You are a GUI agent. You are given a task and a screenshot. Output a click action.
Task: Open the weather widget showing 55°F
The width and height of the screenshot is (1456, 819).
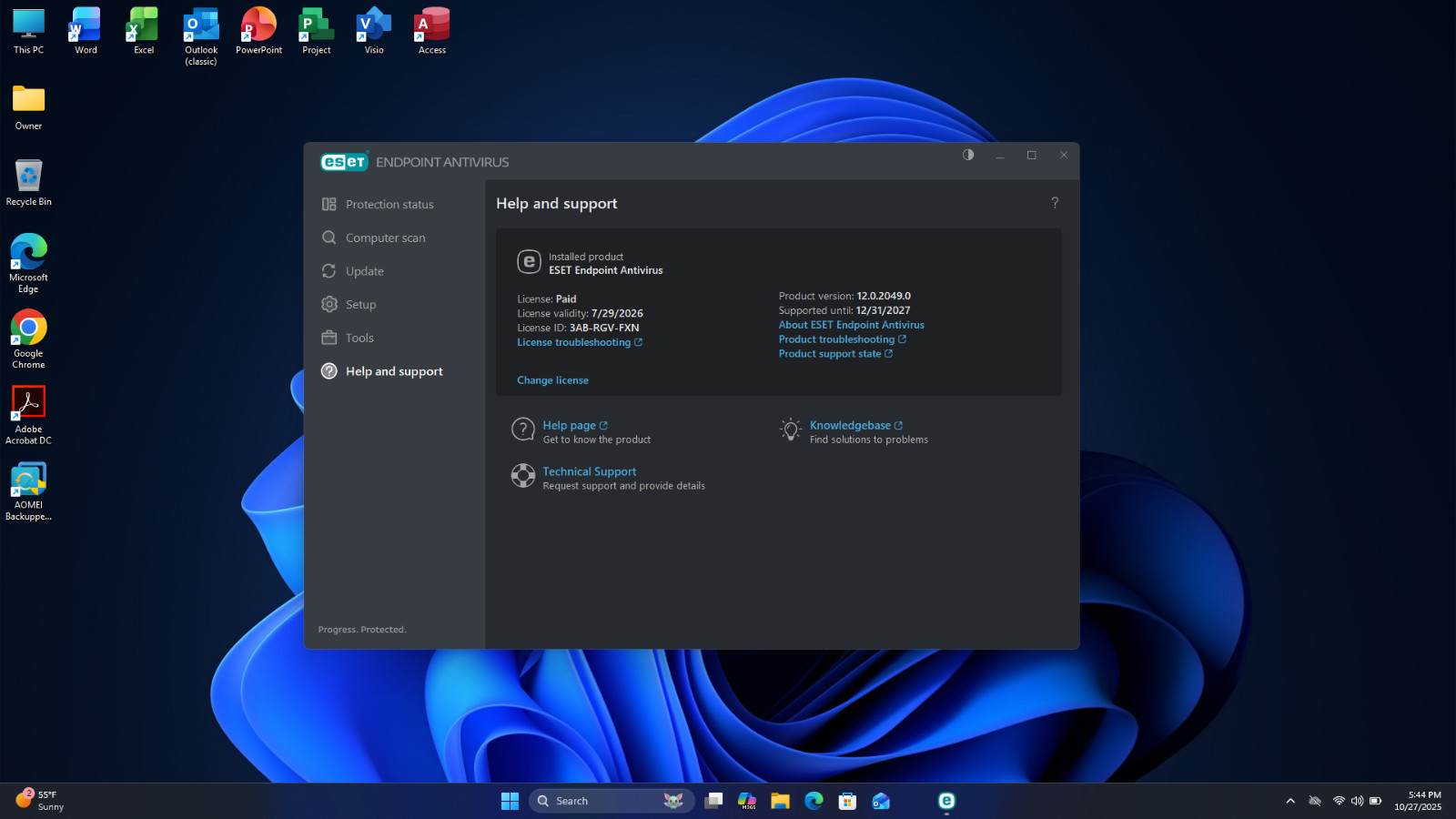40,801
